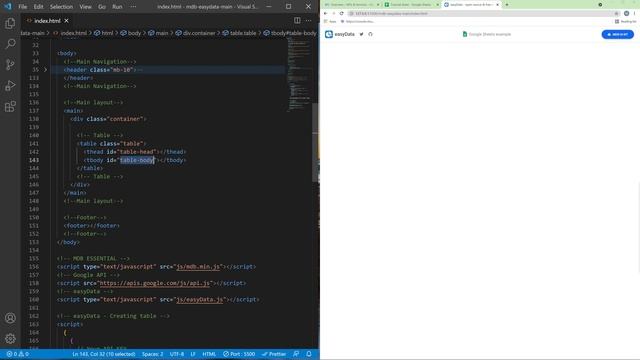The width and height of the screenshot is (640, 360).
Task: Open the js/mdb.min.js link in code
Action: pyautogui.click(x=198, y=267)
